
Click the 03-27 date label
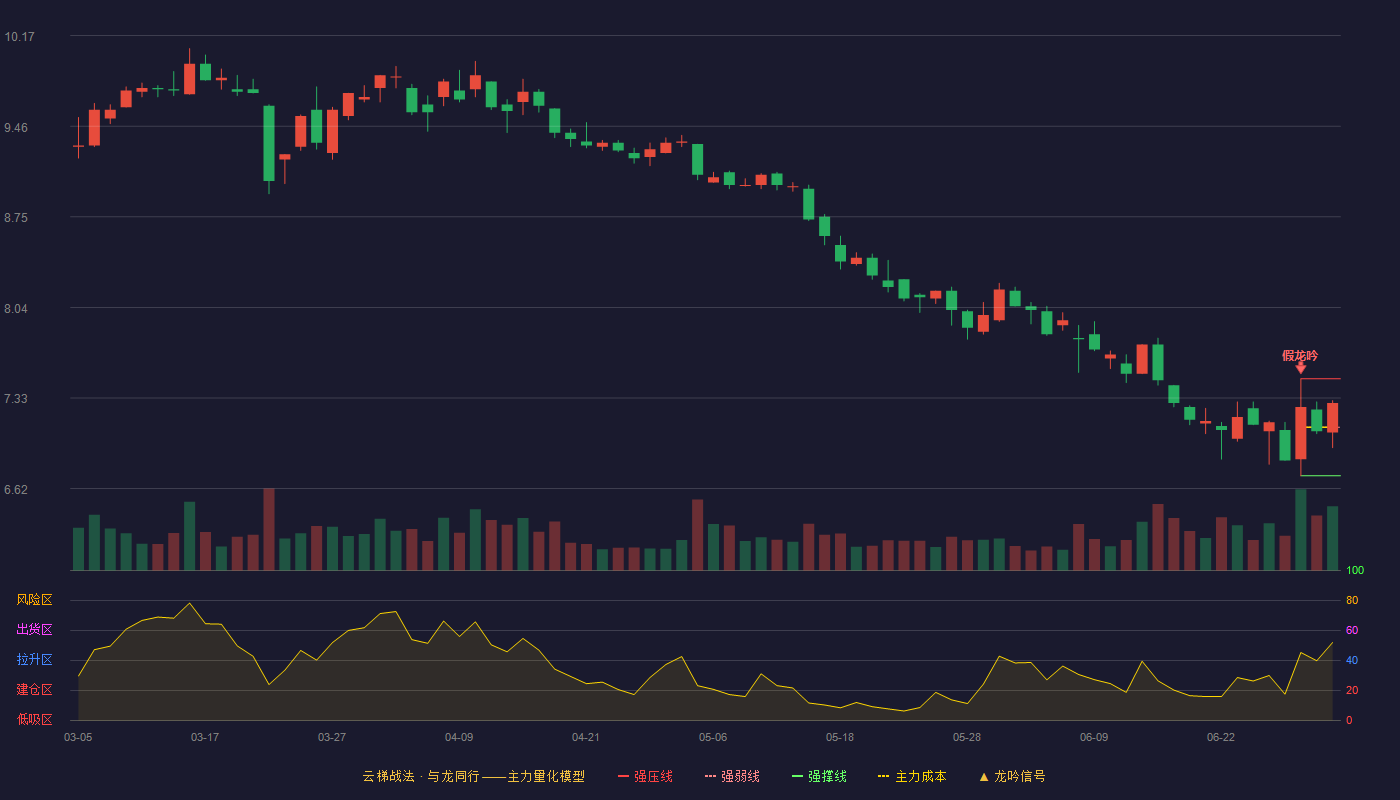click(332, 737)
